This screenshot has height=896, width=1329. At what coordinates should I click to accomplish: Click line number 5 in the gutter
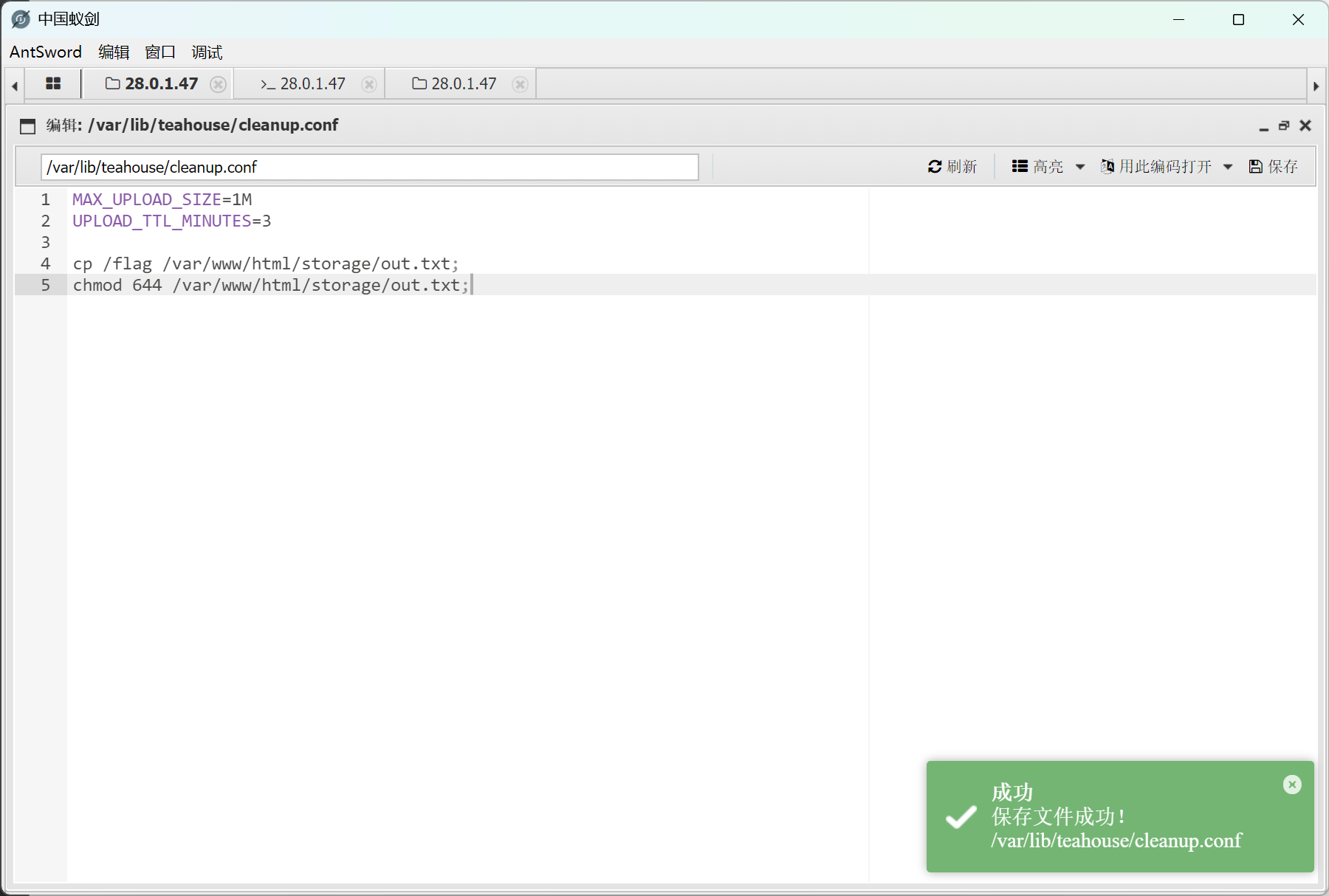click(x=46, y=285)
